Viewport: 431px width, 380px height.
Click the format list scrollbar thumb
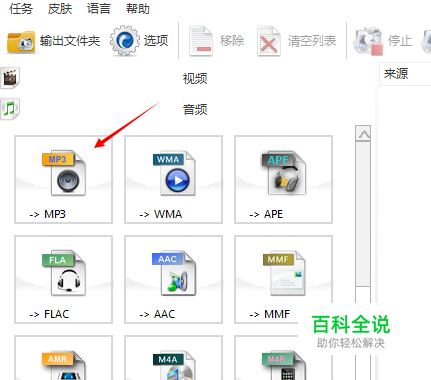(363, 214)
